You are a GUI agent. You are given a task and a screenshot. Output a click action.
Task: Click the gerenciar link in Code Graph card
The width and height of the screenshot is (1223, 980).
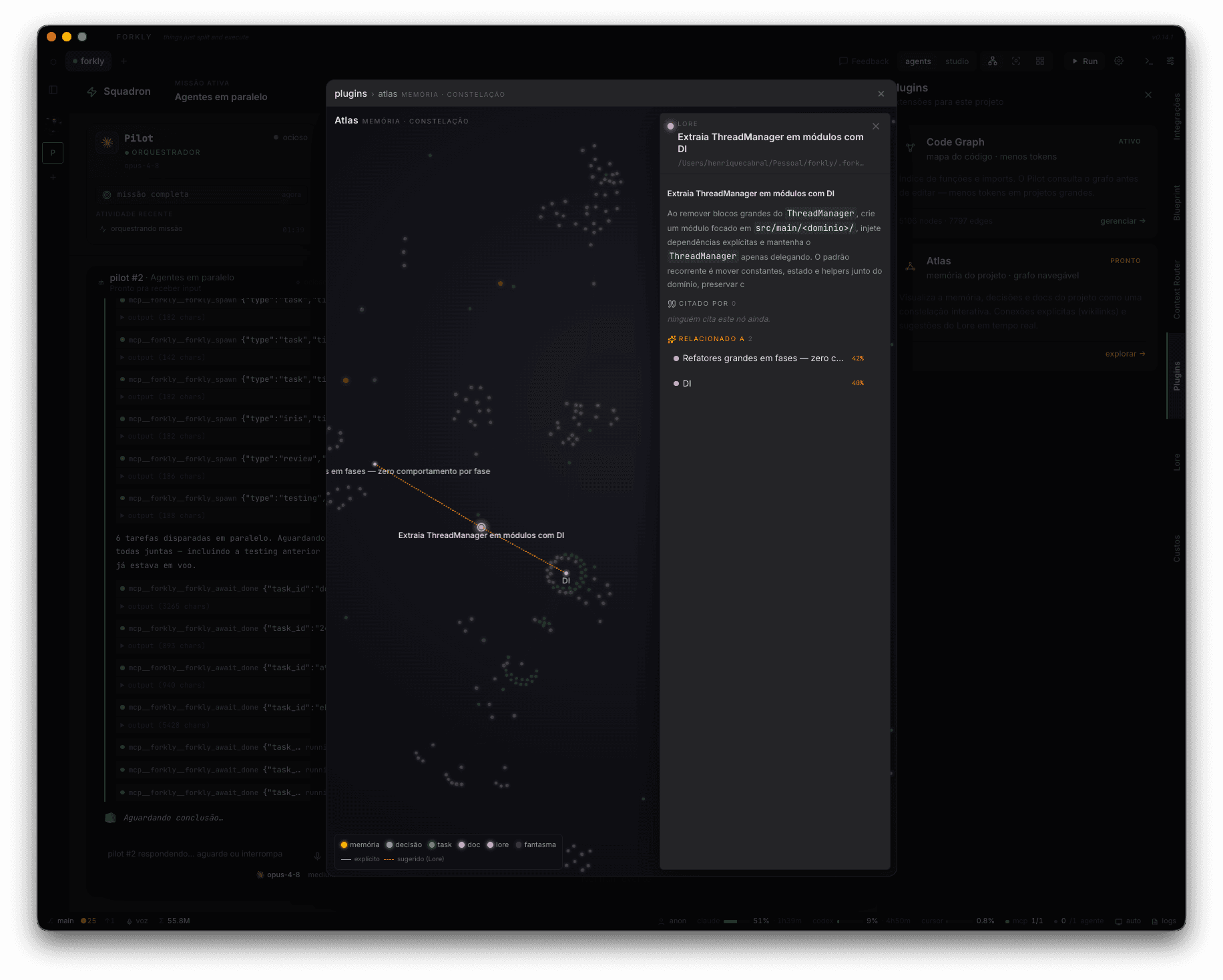[x=1122, y=221]
